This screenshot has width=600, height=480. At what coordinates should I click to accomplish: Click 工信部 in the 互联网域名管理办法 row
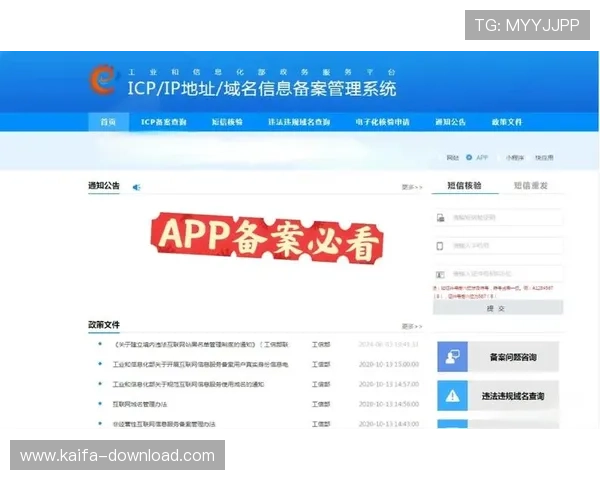(321, 404)
